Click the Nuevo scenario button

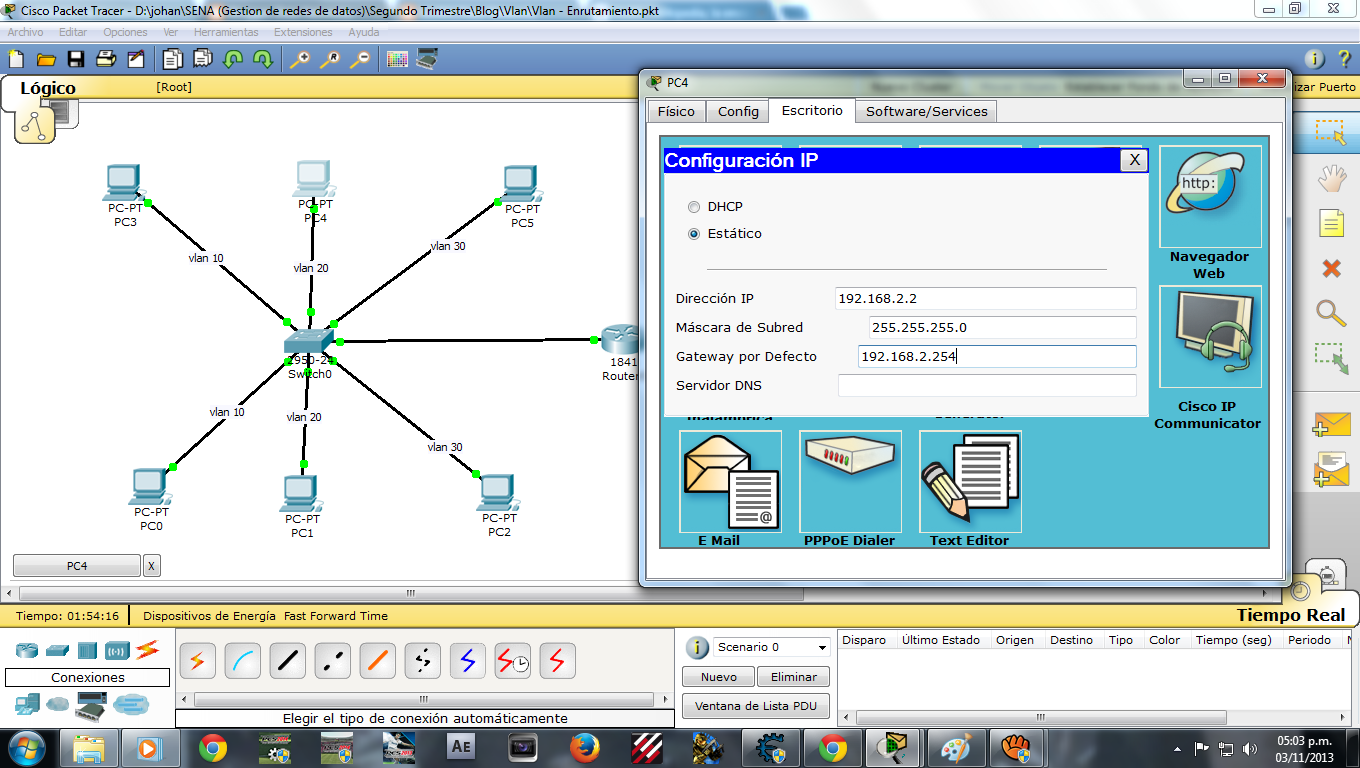[x=719, y=677]
